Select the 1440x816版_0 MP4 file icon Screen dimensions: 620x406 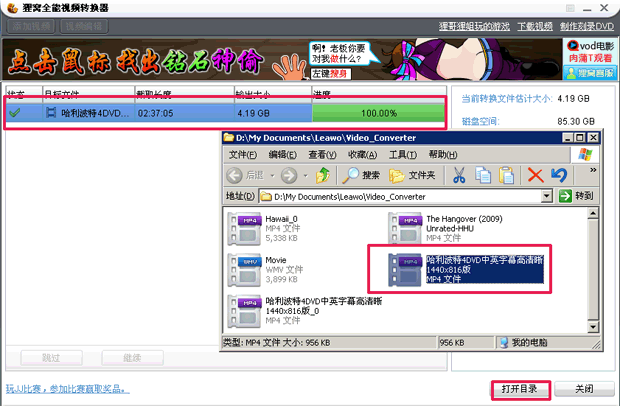coord(245,312)
